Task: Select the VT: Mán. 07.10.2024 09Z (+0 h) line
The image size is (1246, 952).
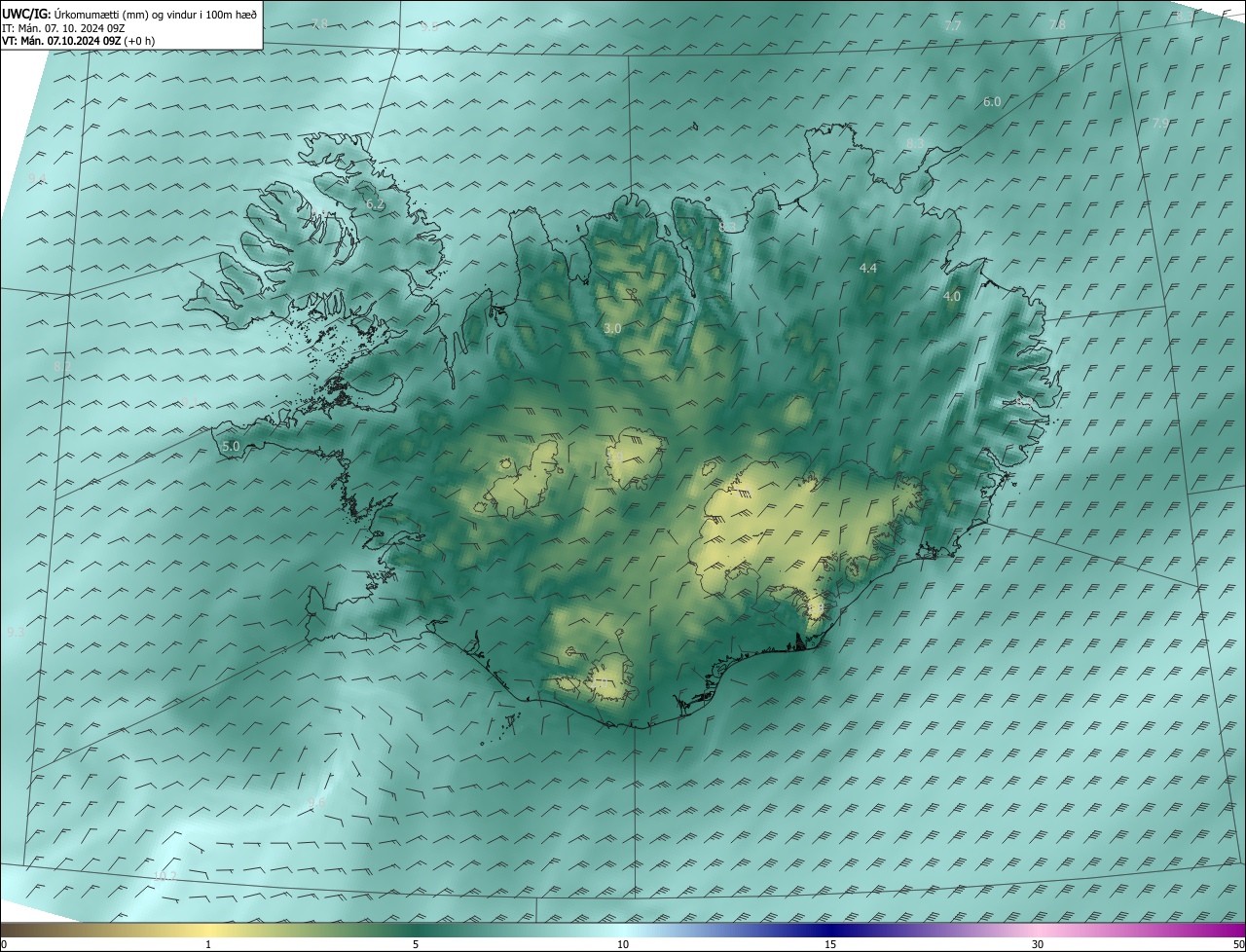Action: (78, 41)
